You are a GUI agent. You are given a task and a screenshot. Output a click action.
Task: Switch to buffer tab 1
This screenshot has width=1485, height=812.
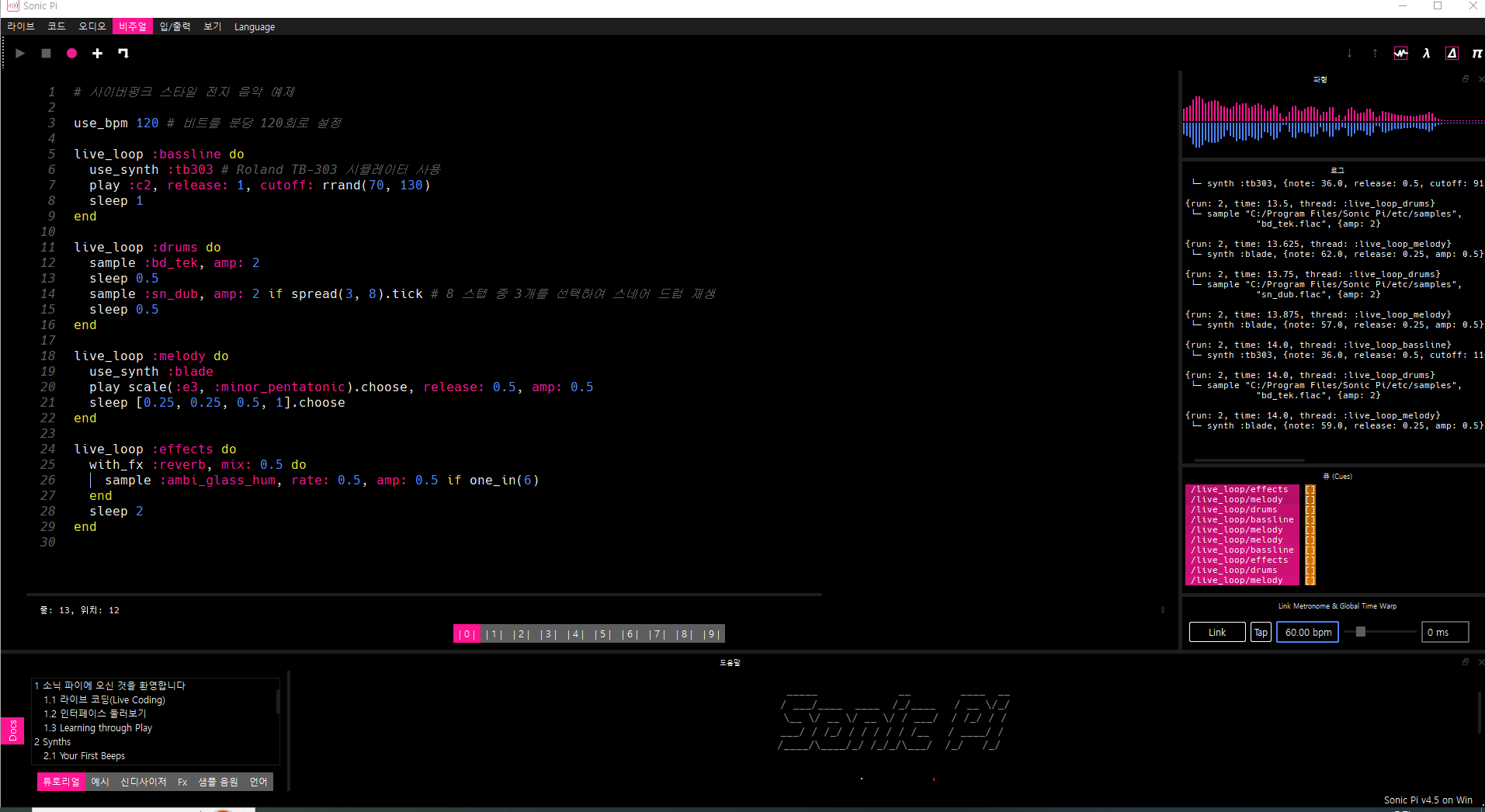(x=494, y=634)
